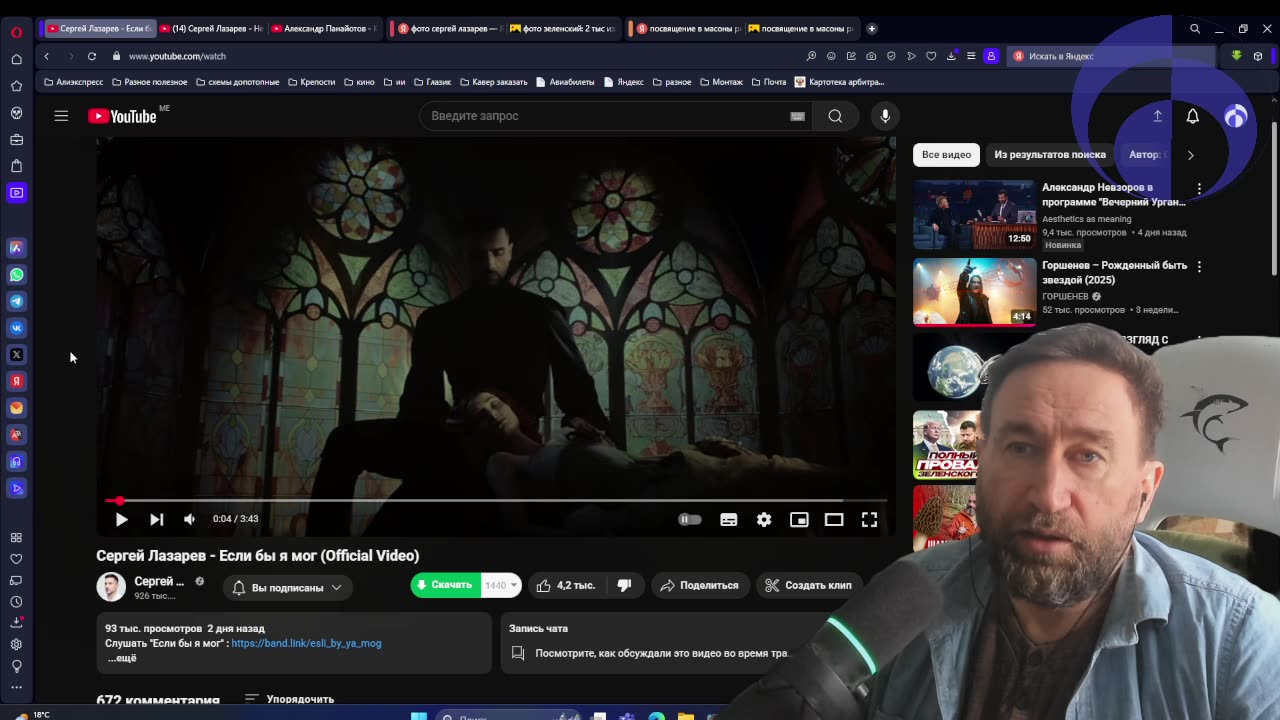Open Opera sidebar bookmarks heart
Viewport: 1280px width, 720px height.
[16, 559]
